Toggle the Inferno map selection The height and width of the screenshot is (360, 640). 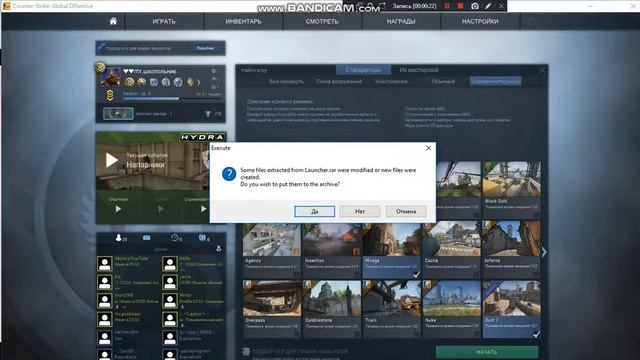(x=511, y=250)
